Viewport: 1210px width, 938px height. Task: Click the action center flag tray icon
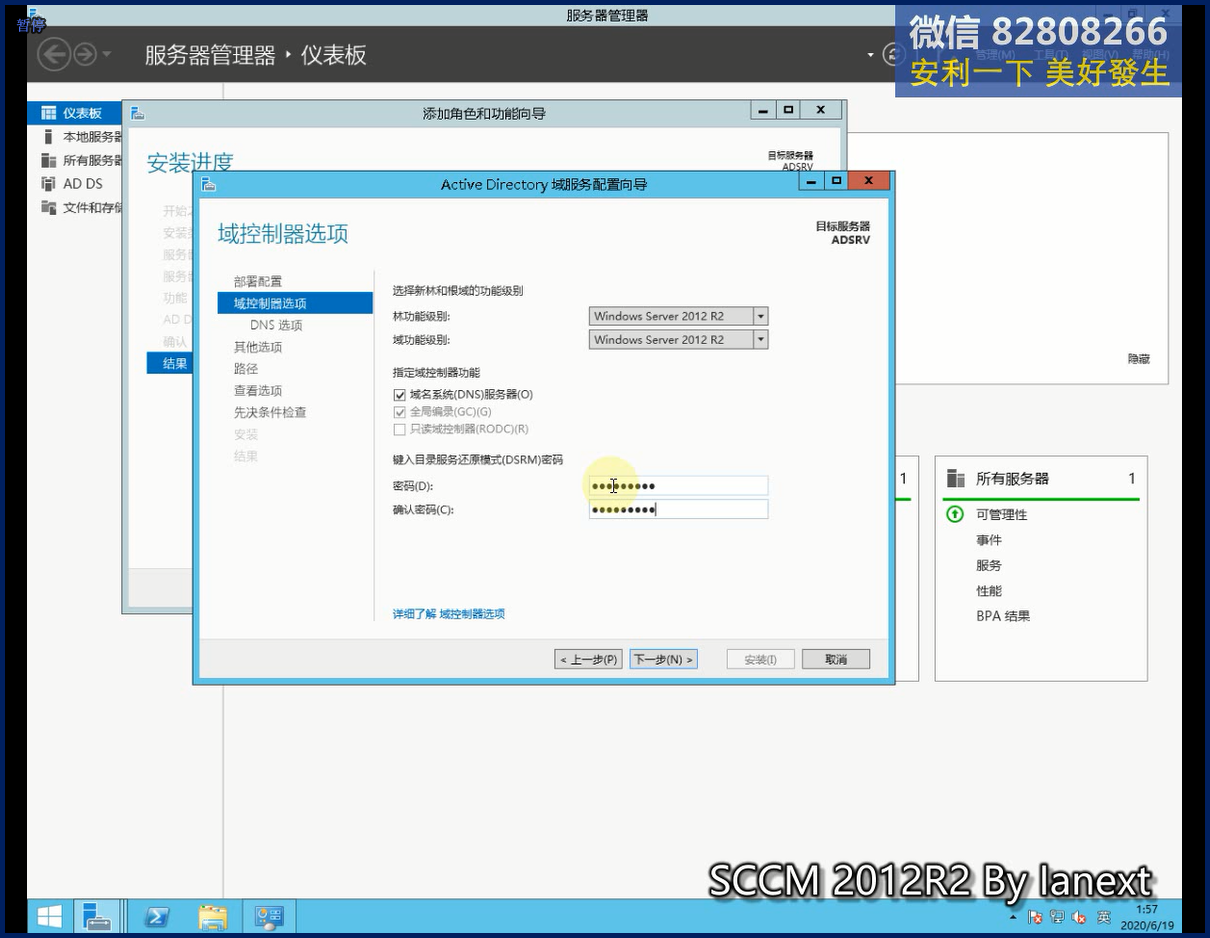coord(1035,917)
